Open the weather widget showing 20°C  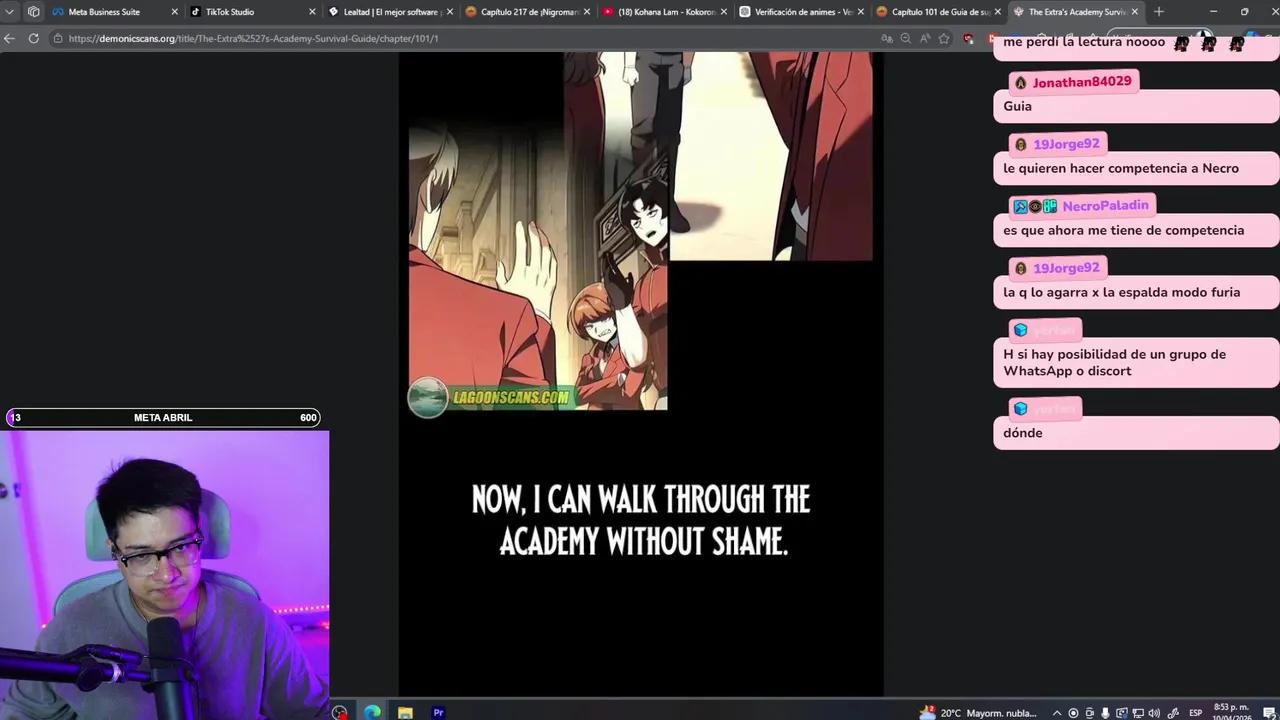pyautogui.click(x=977, y=712)
